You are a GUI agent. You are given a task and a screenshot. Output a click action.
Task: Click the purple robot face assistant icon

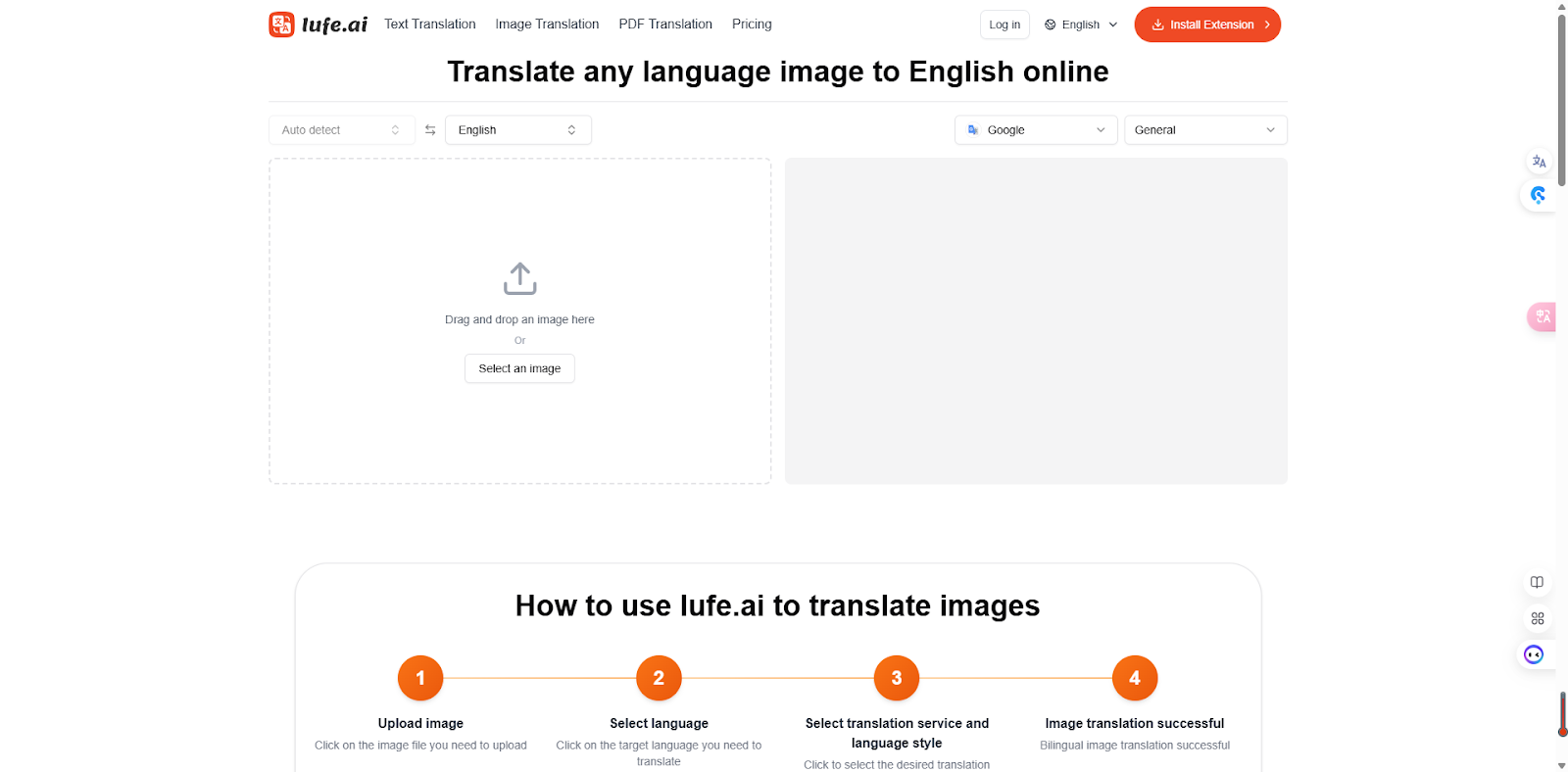[1534, 654]
